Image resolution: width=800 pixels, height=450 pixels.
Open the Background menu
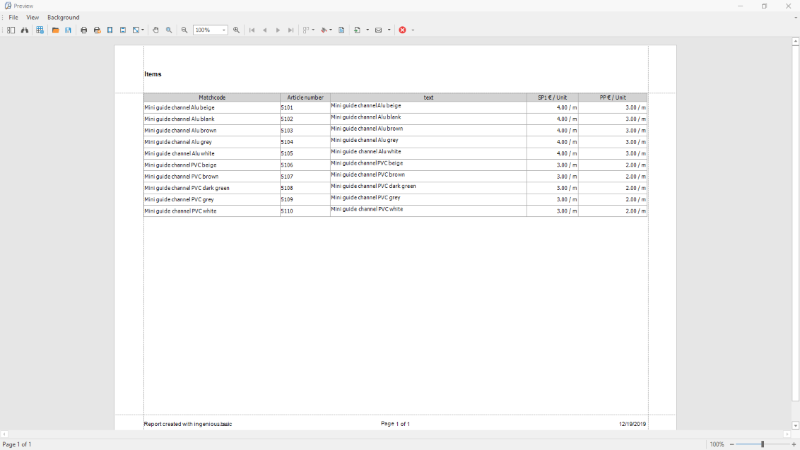click(63, 17)
